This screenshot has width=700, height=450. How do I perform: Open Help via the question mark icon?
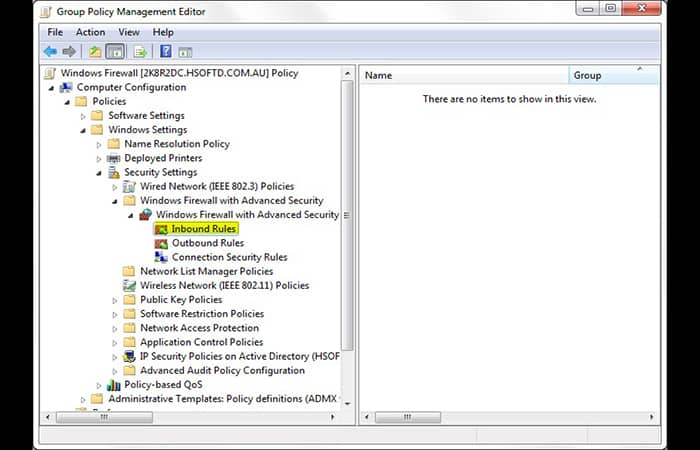click(x=166, y=52)
